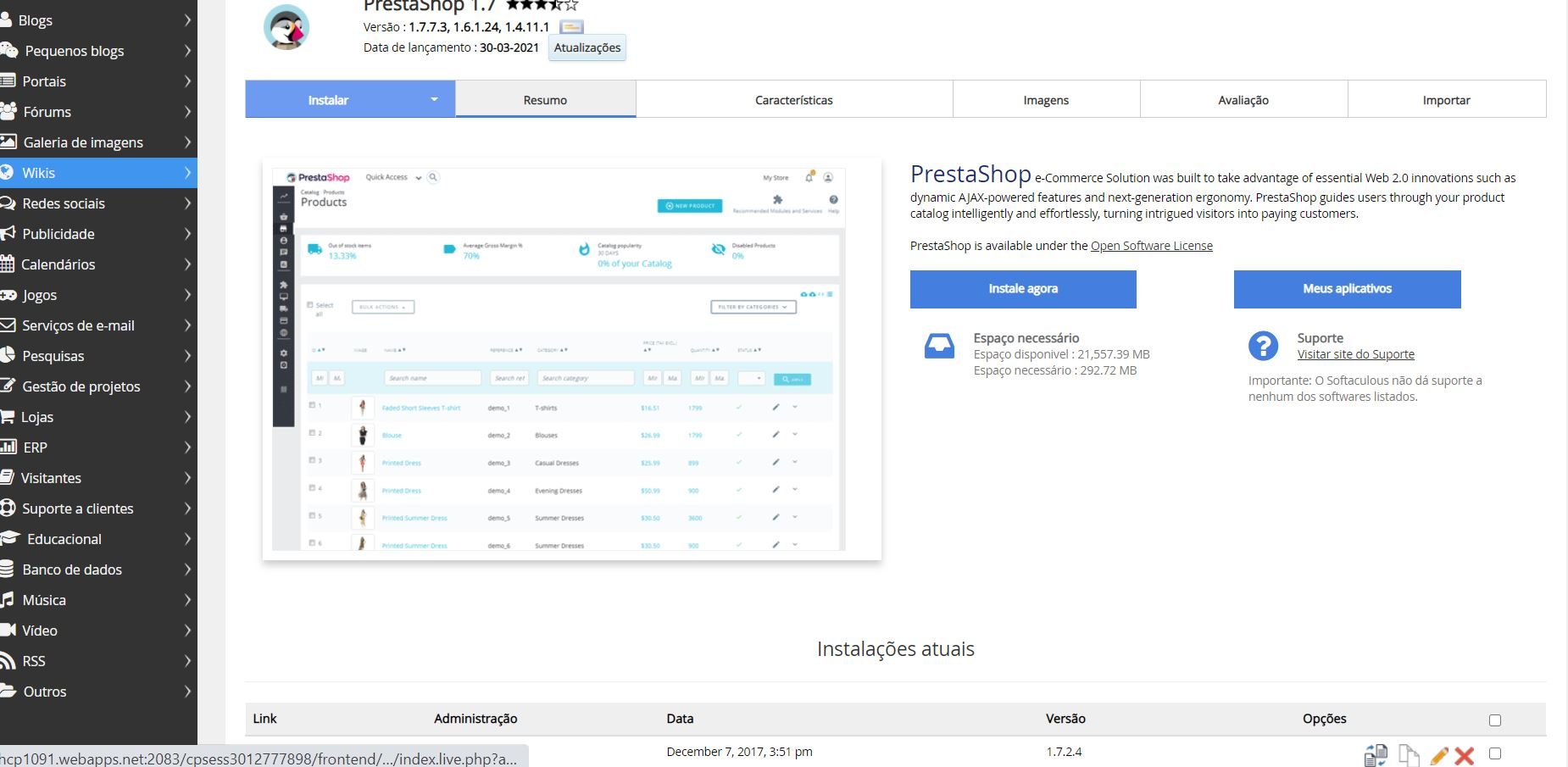Screen dimensions: 1568x767
Task: Open the Calendários calendar icon
Action: pyautogui.click(x=8, y=264)
